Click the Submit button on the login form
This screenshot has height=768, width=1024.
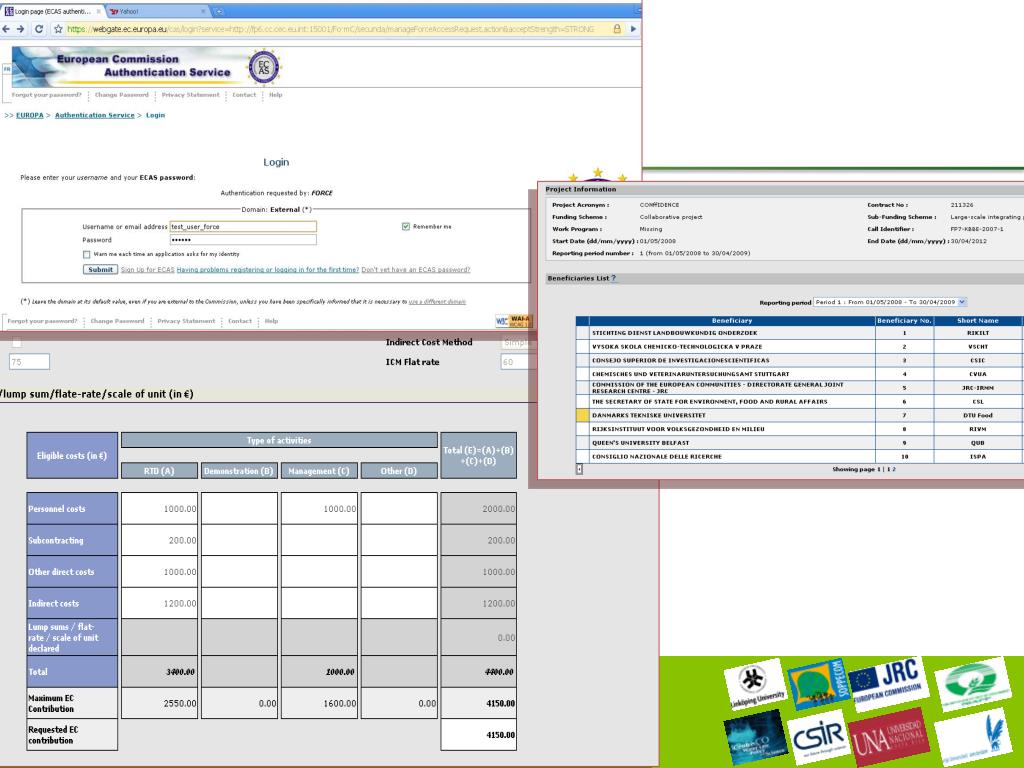coord(101,270)
